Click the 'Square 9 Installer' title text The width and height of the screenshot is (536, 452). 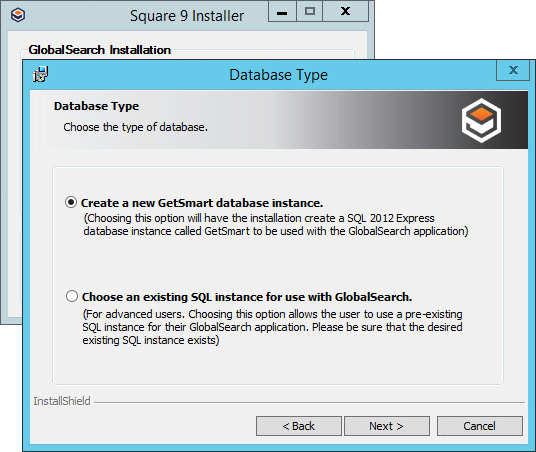click(187, 16)
